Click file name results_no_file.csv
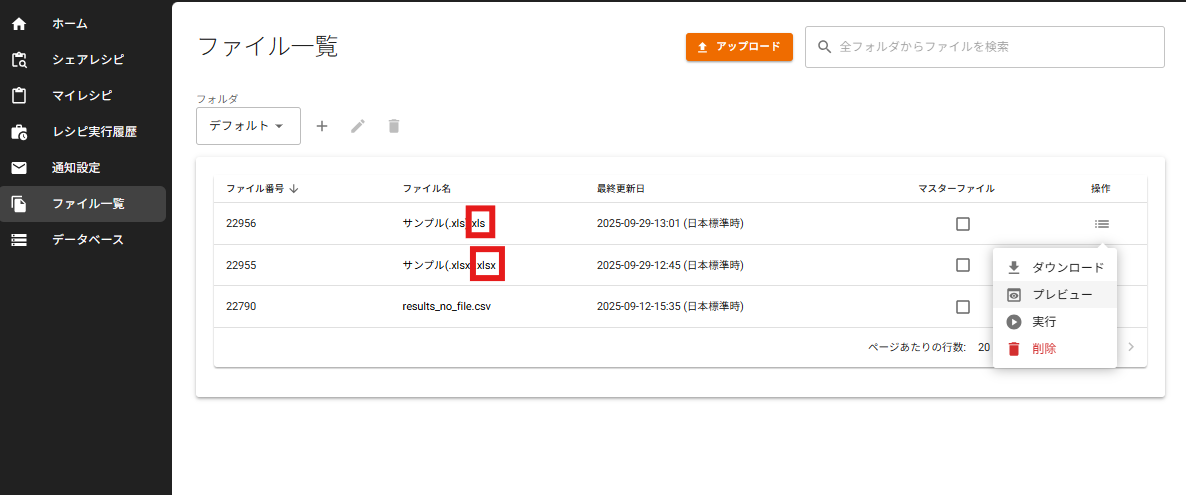This screenshot has height=495, width=1186. 448,307
